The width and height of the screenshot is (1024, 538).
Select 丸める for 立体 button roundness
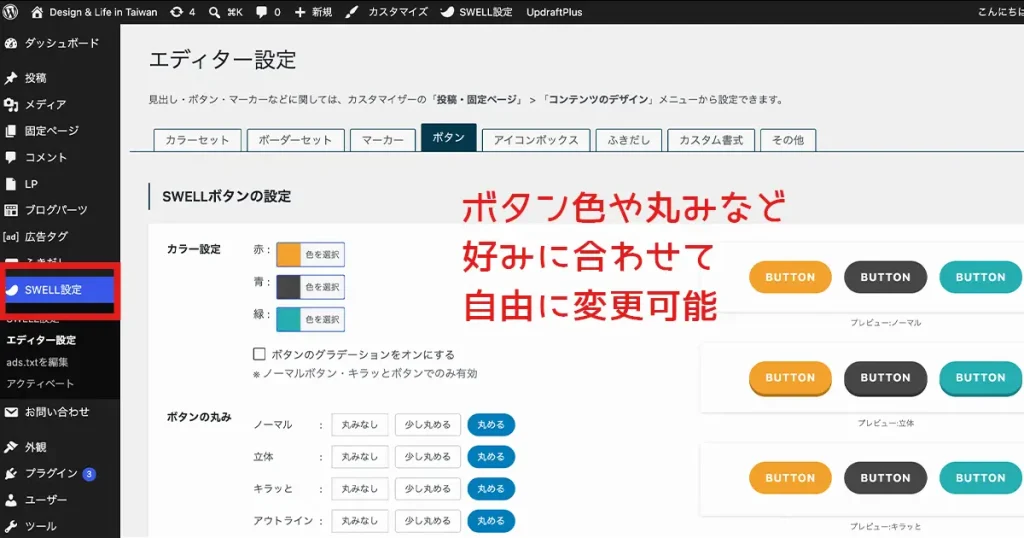491,456
